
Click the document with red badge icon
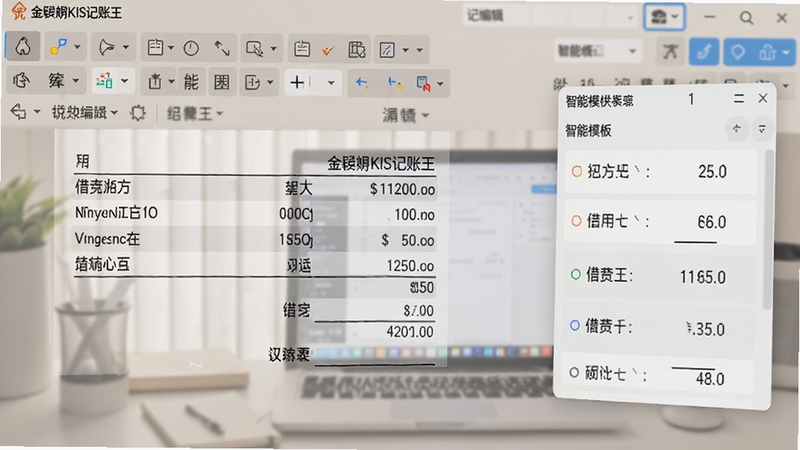[x=423, y=83]
